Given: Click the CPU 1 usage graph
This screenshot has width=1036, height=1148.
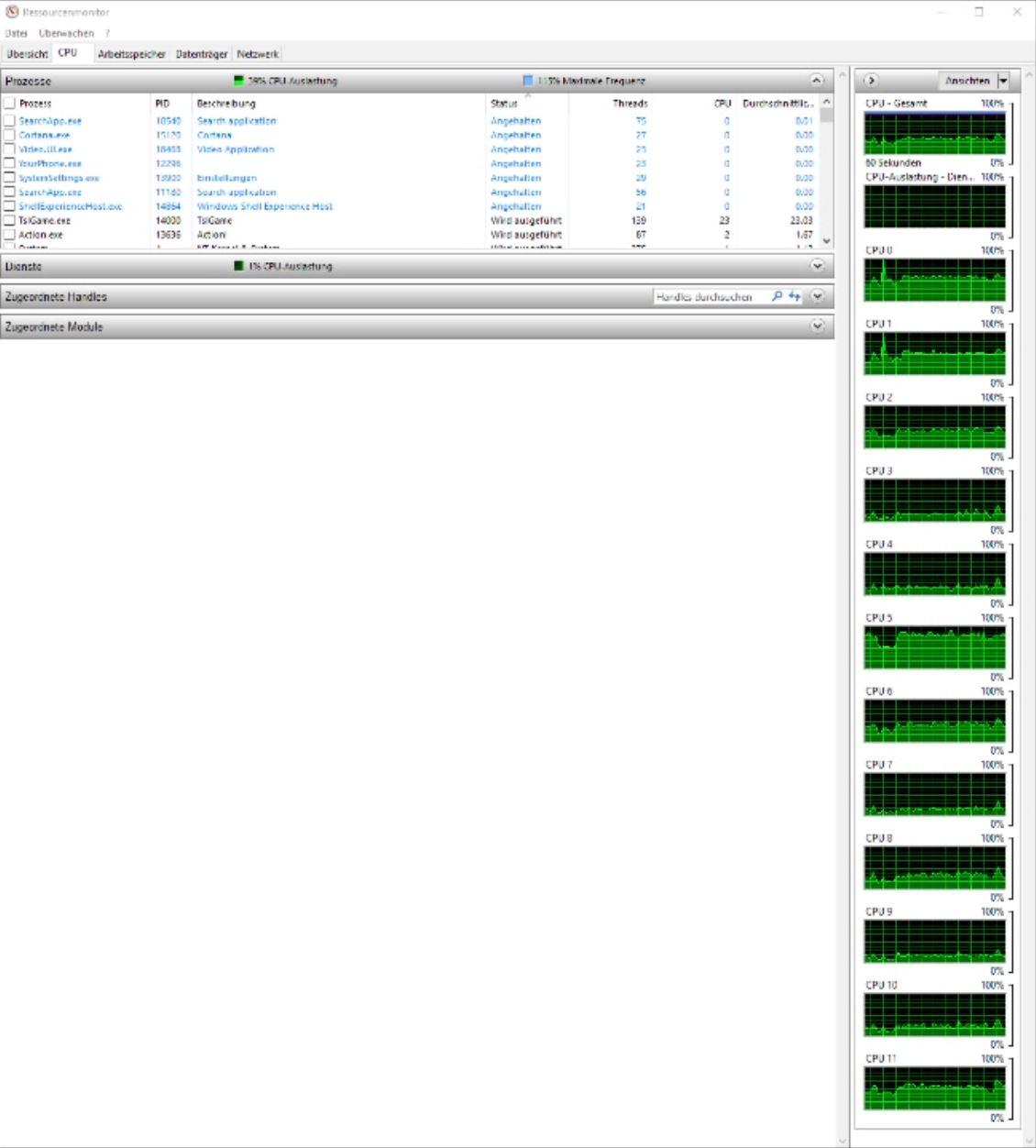Looking at the screenshot, I should point(934,353).
